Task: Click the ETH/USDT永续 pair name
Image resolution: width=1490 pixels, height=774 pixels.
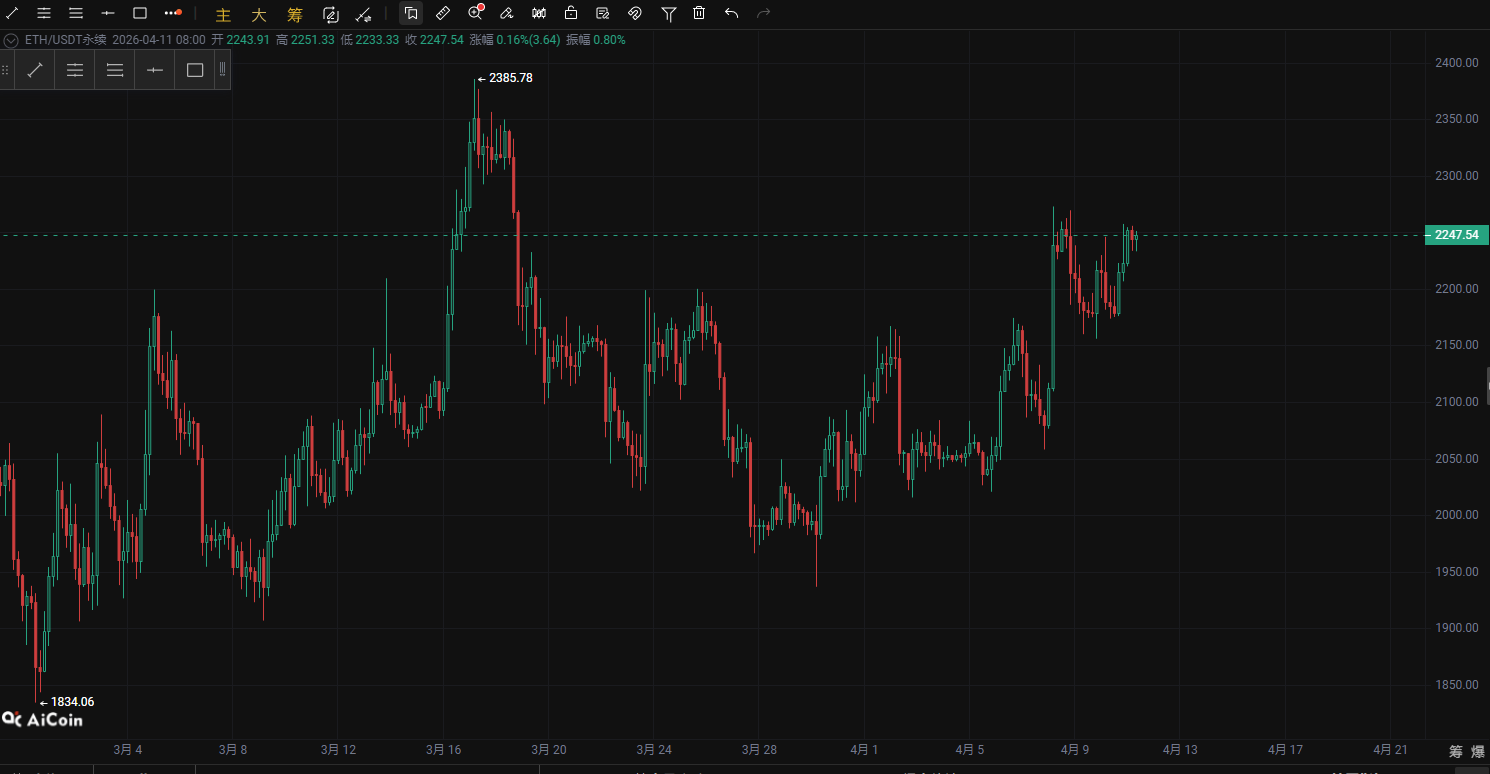Action: 66,40
